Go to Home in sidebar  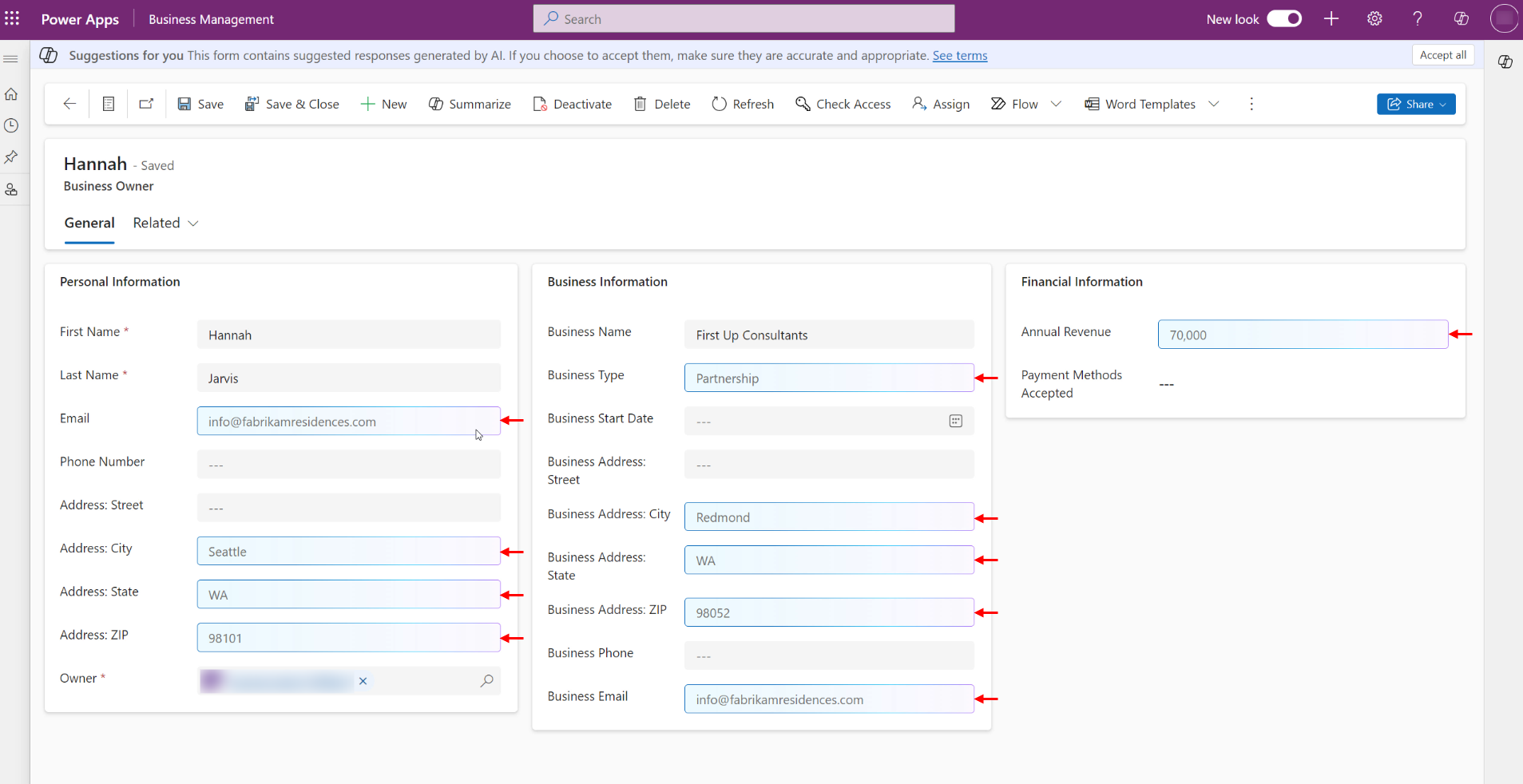(11, 94)
